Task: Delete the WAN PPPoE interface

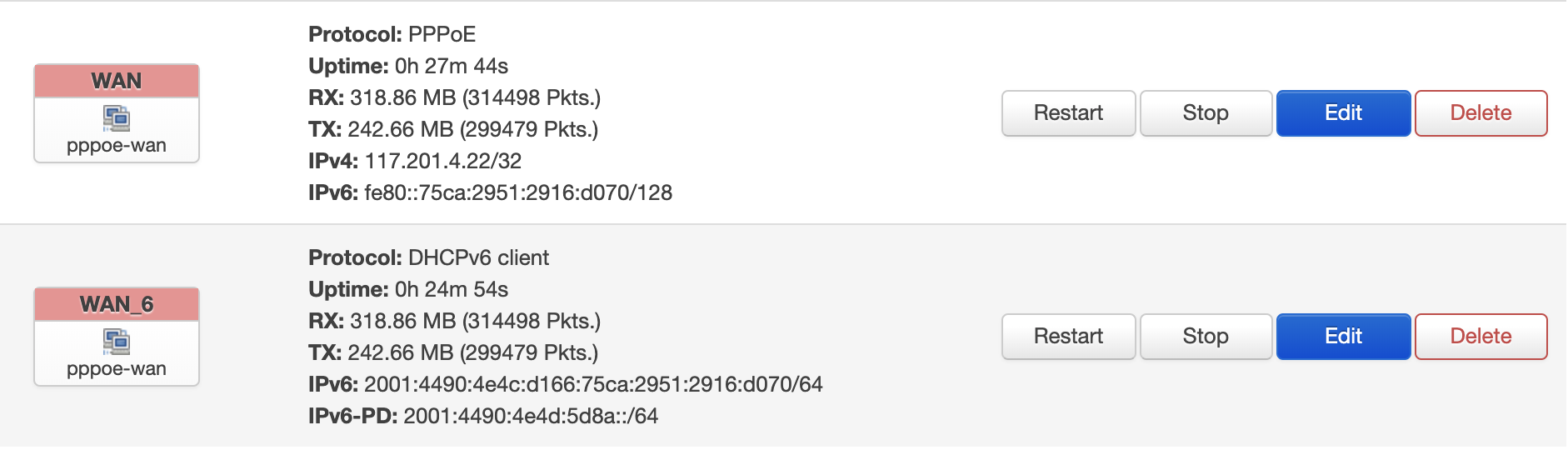Action: (1481, 113)
